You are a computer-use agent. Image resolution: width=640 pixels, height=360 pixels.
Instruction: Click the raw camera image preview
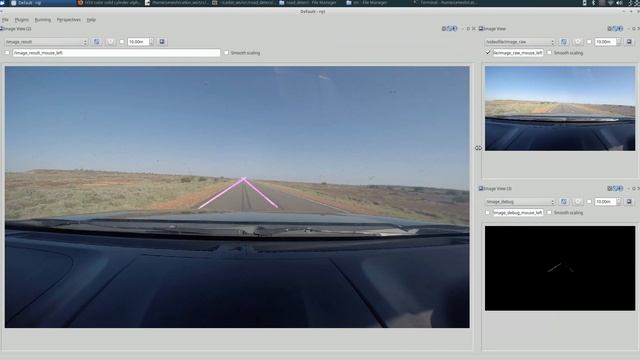coord(560,109)
